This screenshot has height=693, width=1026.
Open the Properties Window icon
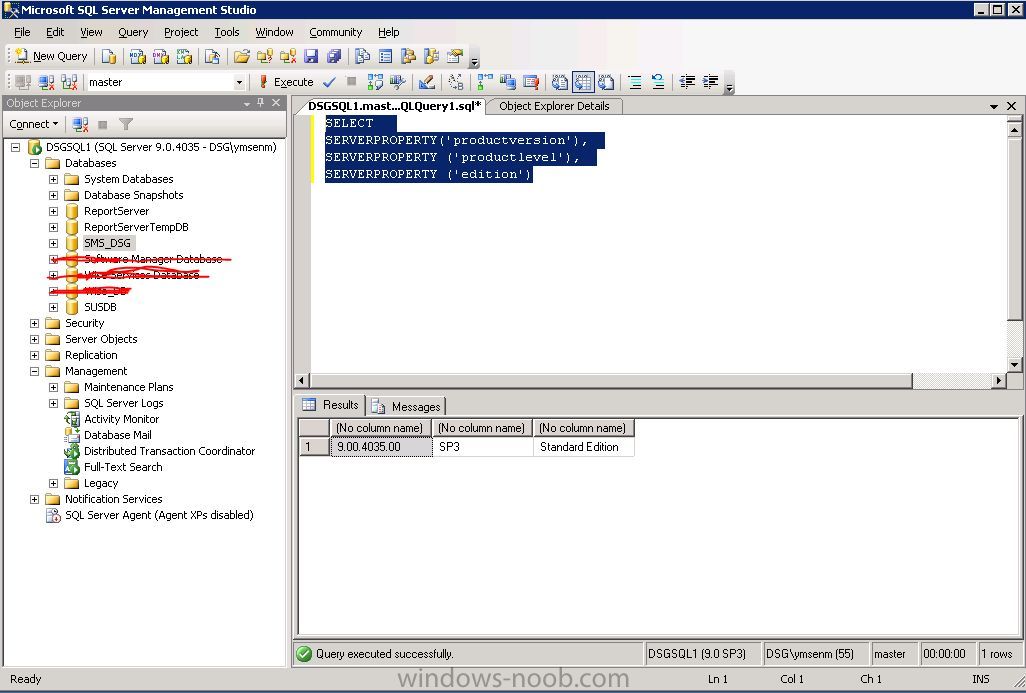(455, 56)
